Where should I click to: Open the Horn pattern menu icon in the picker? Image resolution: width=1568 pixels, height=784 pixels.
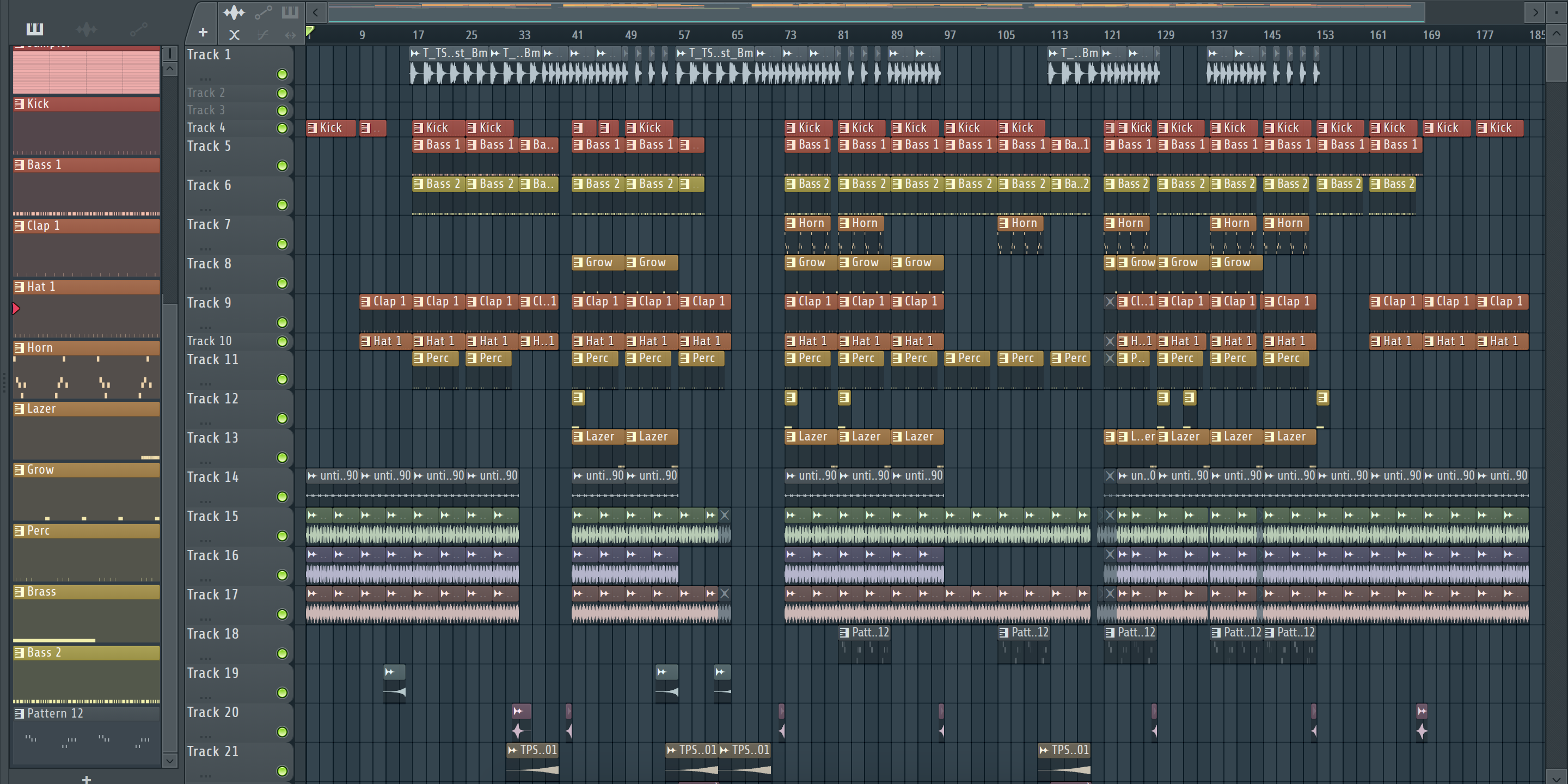click(x=20, y=347)
